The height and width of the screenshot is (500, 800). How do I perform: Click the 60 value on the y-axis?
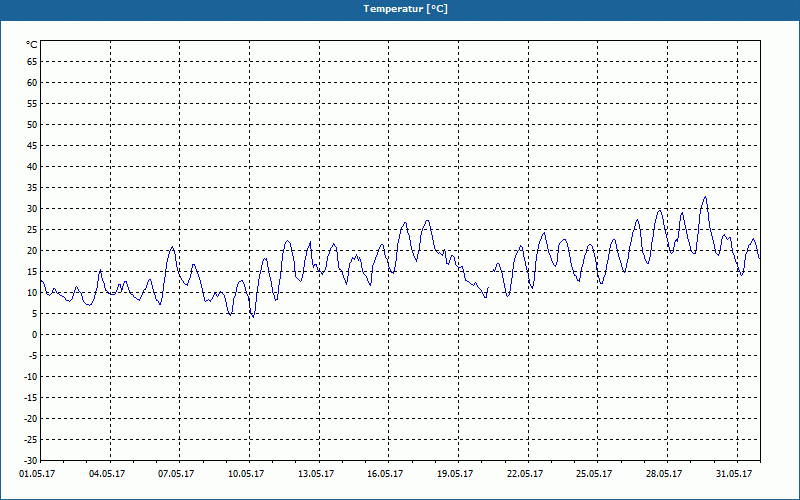tap(32, 83)
